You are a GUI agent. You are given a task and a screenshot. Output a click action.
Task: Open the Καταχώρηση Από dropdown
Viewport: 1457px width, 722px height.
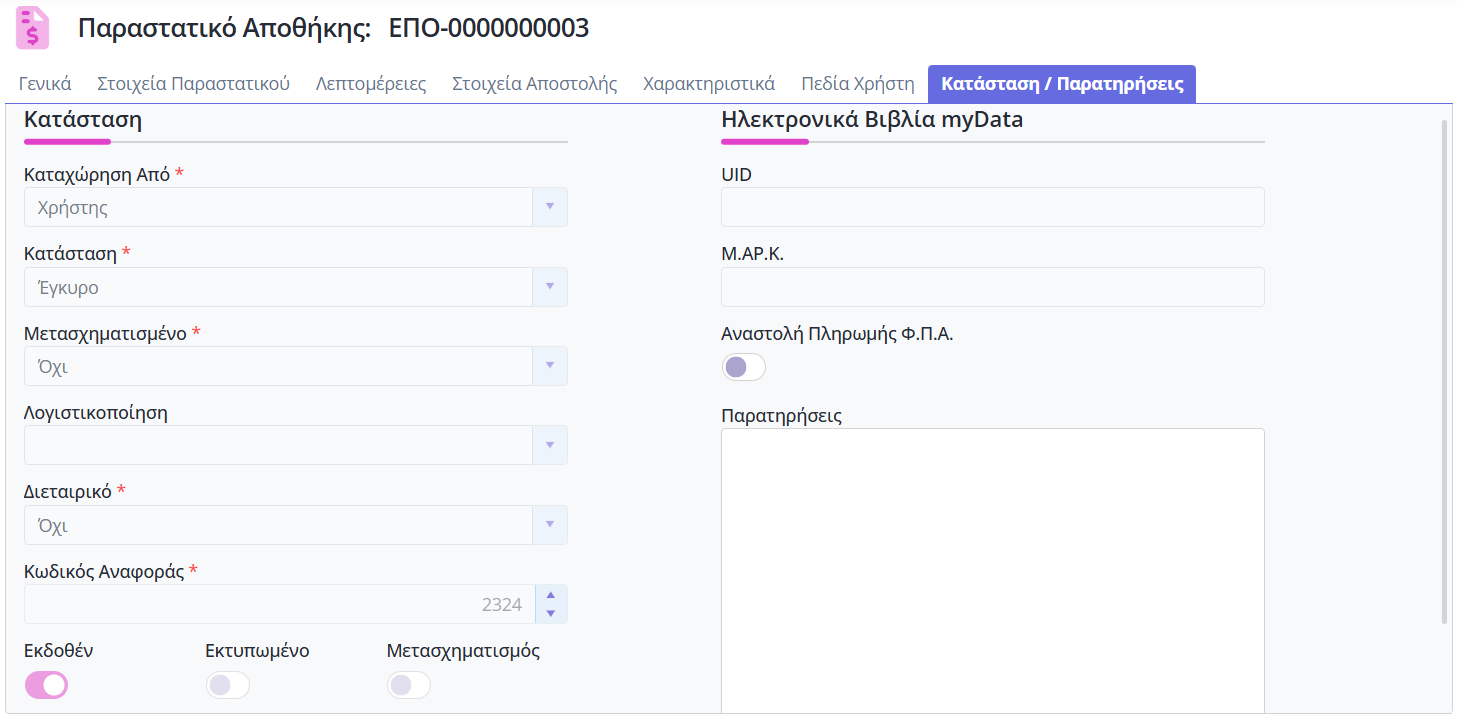point(549,207)
